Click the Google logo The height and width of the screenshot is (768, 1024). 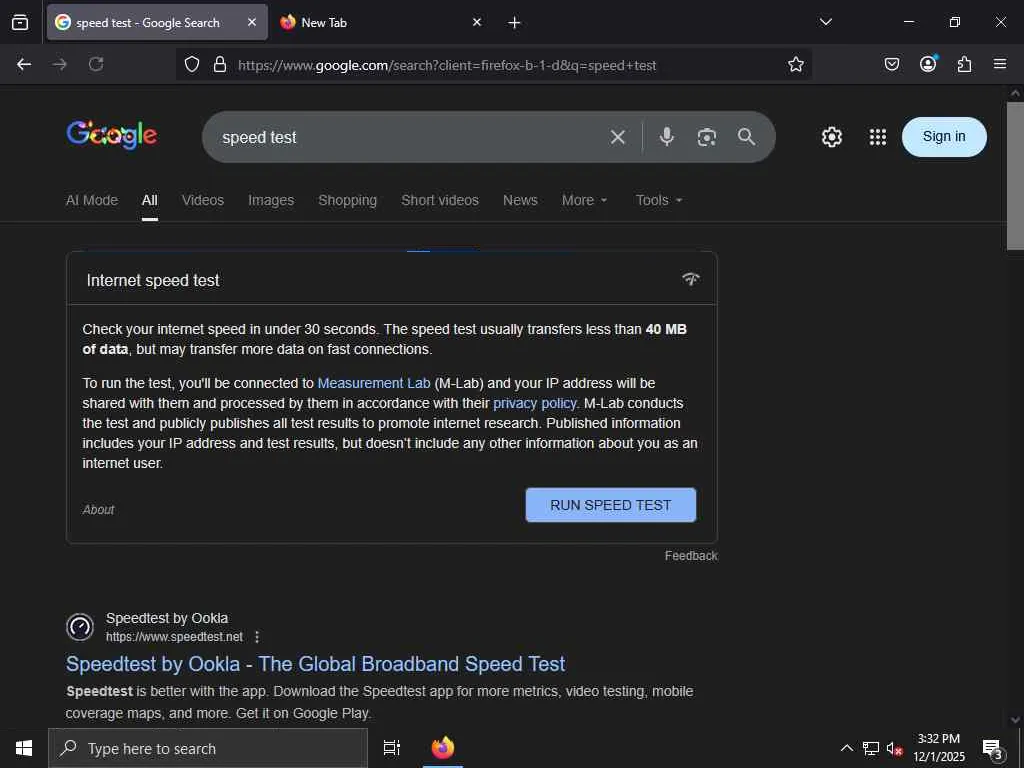point(112,135)
